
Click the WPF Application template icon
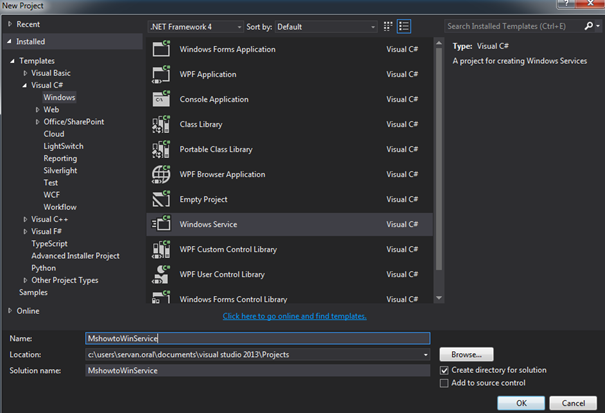(161, 74)
